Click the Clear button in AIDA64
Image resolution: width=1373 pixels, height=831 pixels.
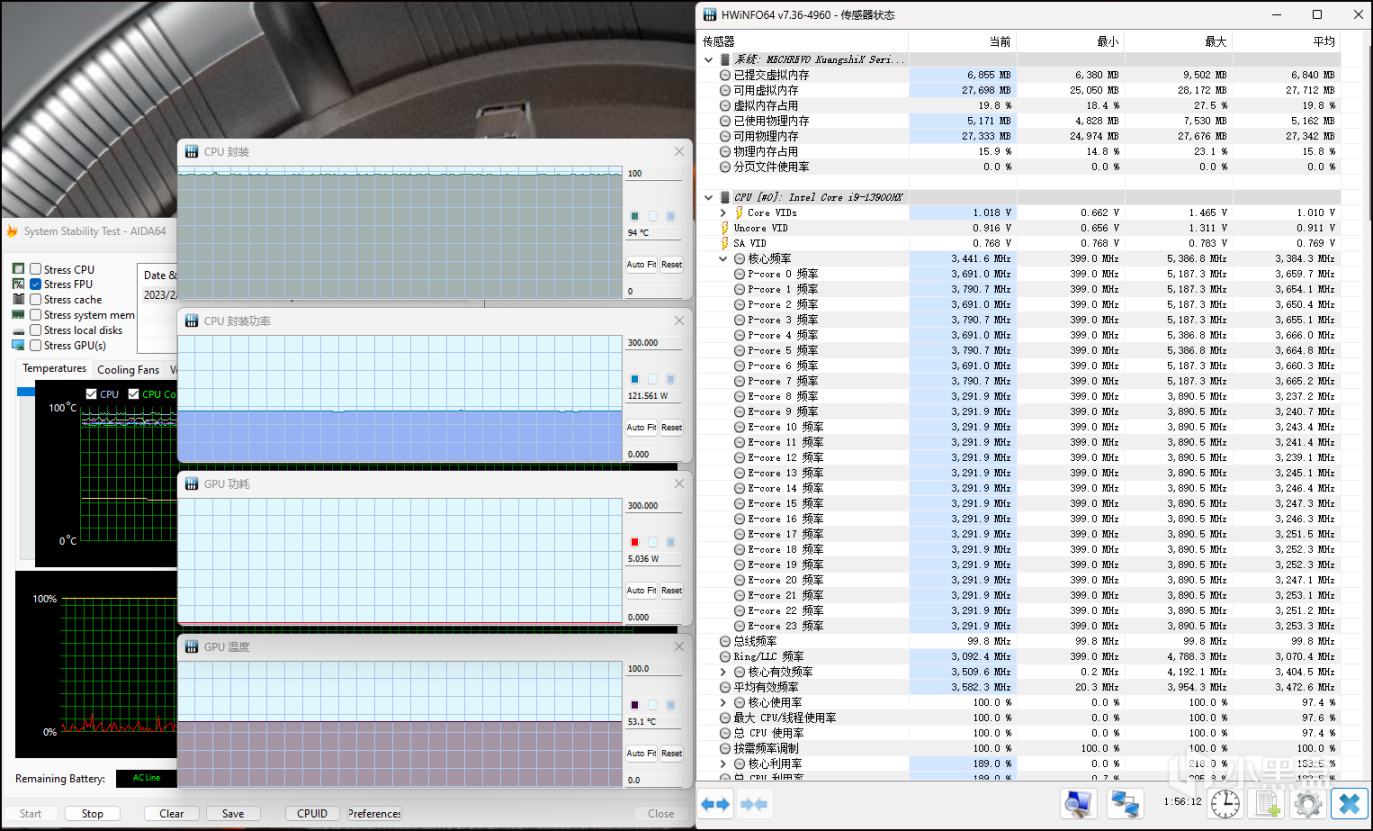[172, 814]
